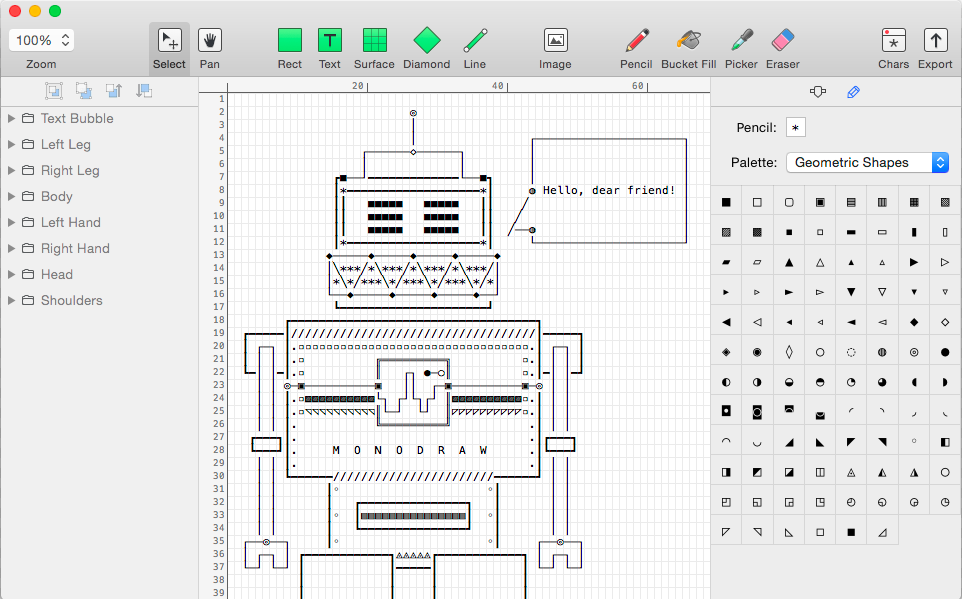Switch to the pencil inspector tab
Viewport: 962px width, 599px height.
[x=853, y=92]
